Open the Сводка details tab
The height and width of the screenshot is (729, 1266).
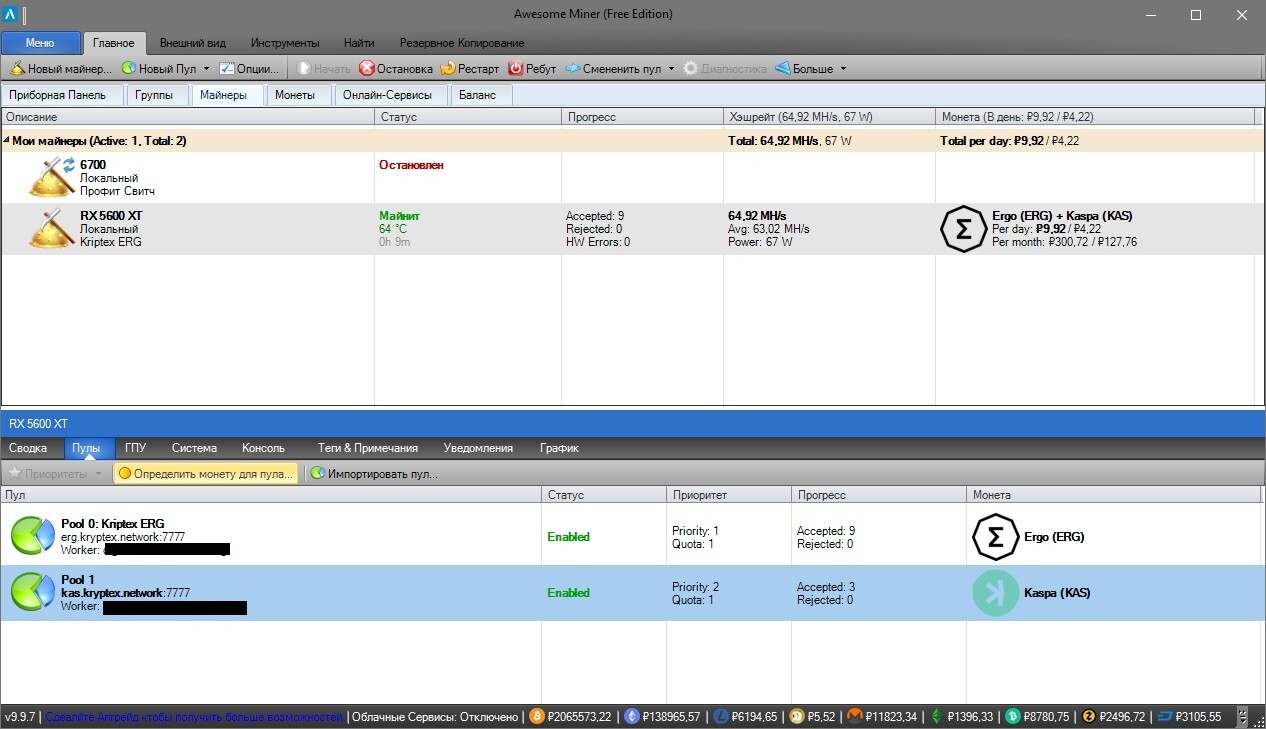[x=28, y=448]
